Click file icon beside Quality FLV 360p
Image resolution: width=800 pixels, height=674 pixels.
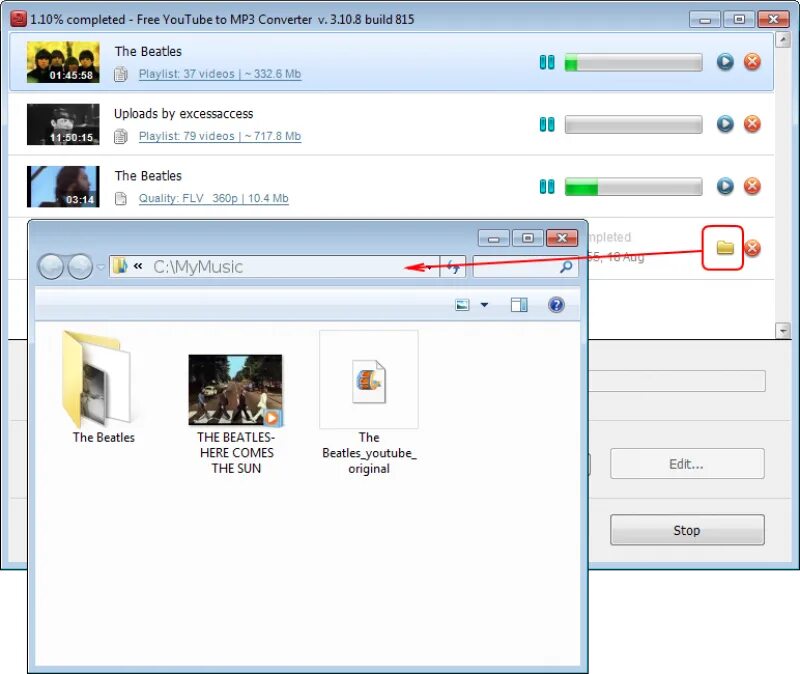[x=121, y=198]
